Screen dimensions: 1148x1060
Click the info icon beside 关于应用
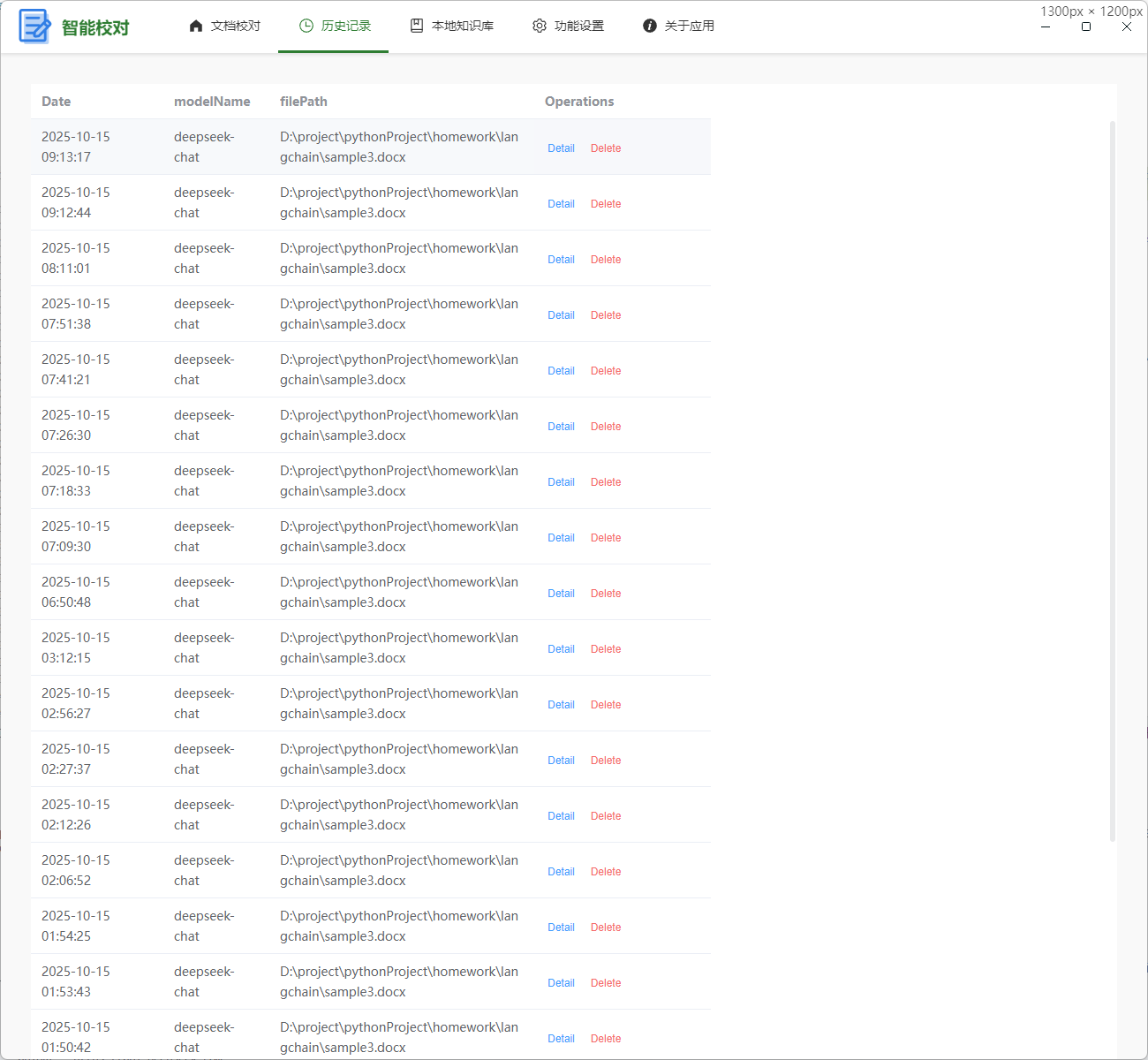click(x=650, y=26)
